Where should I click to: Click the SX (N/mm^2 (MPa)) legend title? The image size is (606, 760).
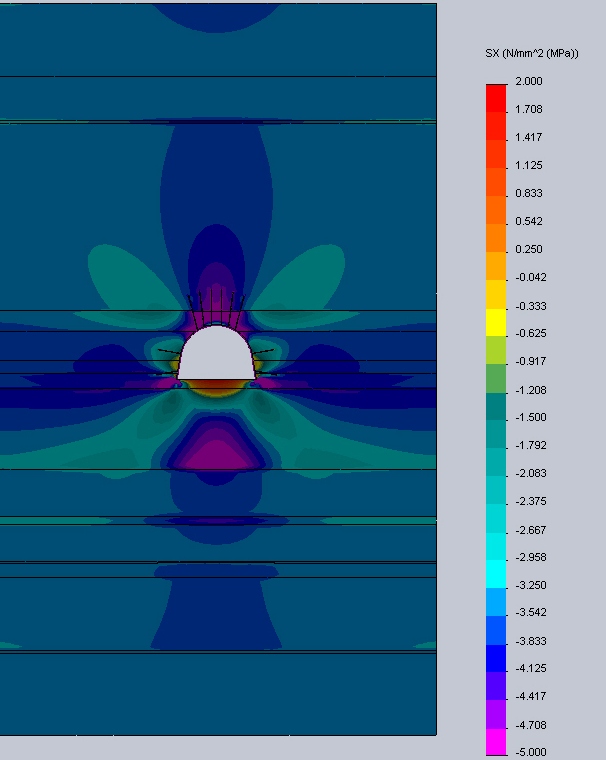pos(532,53)
